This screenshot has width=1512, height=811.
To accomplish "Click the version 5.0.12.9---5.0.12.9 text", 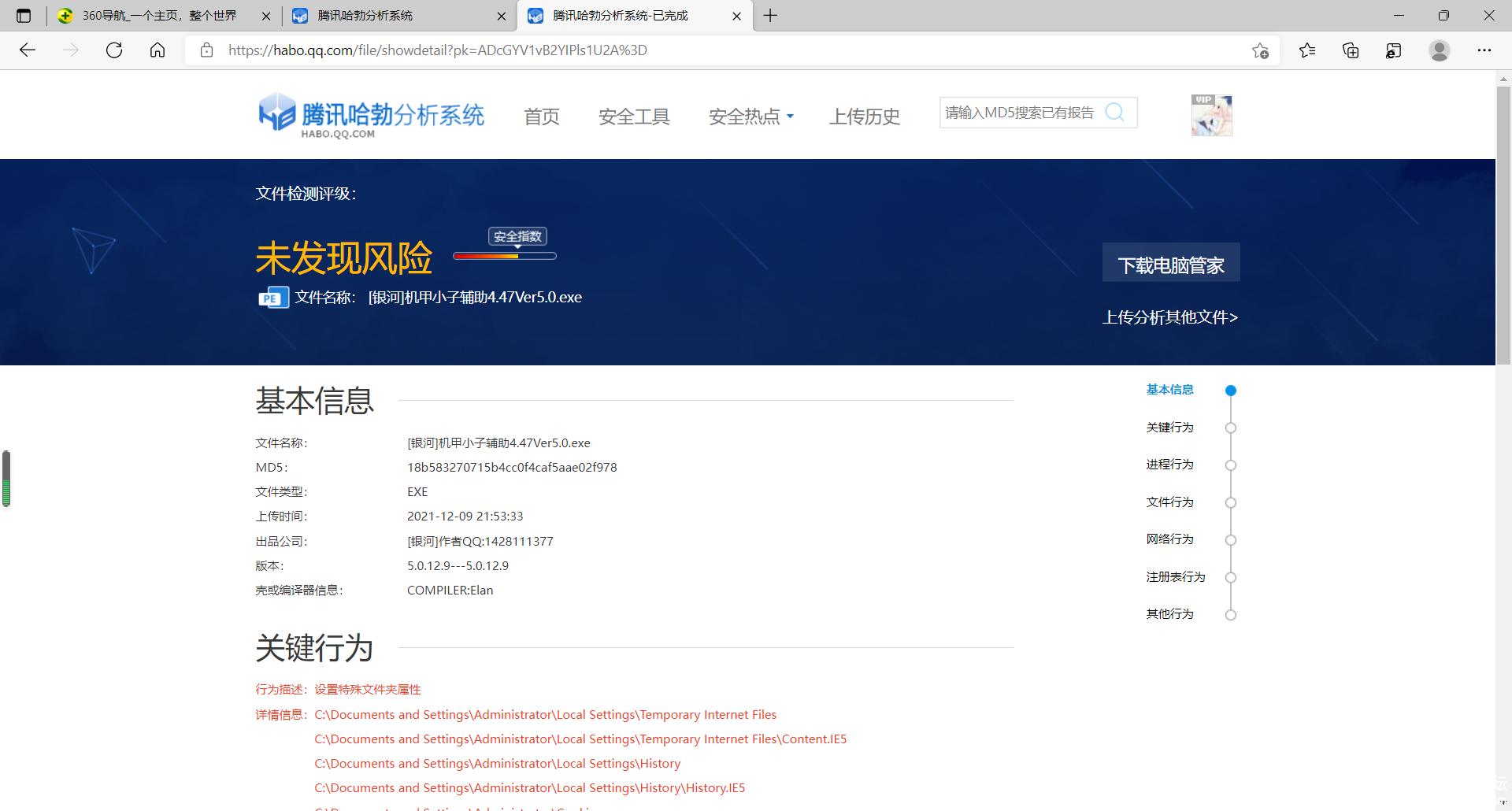I will point(458,566).
